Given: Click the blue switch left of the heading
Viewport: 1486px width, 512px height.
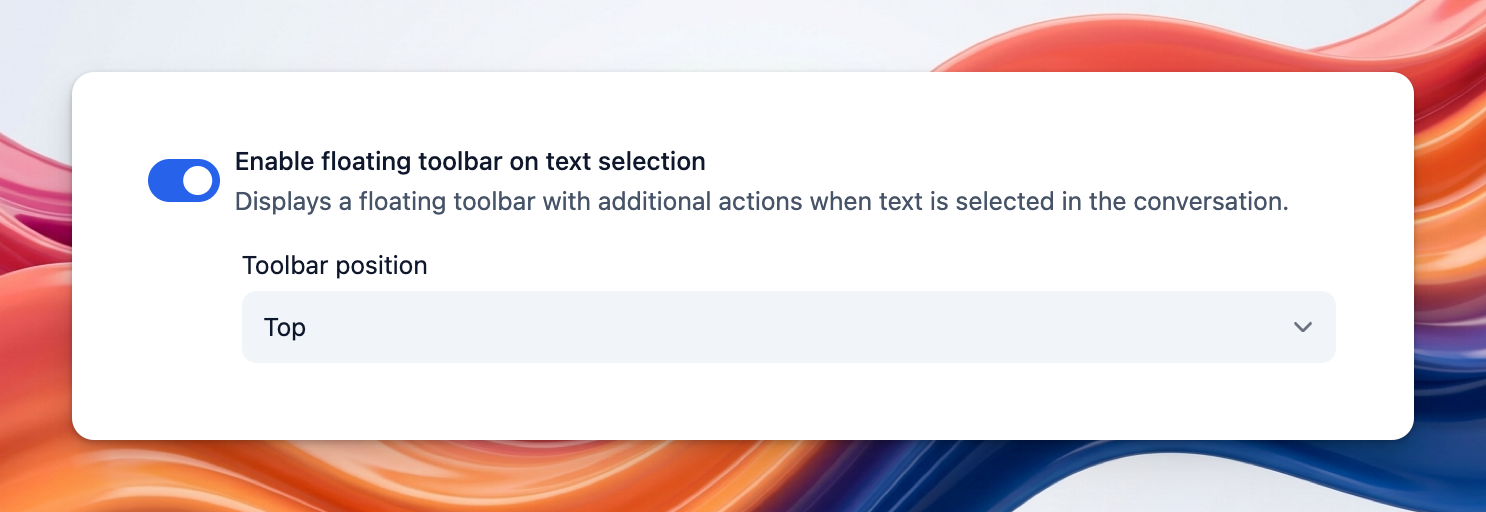Looking at the screenshot, I should 184,180.
